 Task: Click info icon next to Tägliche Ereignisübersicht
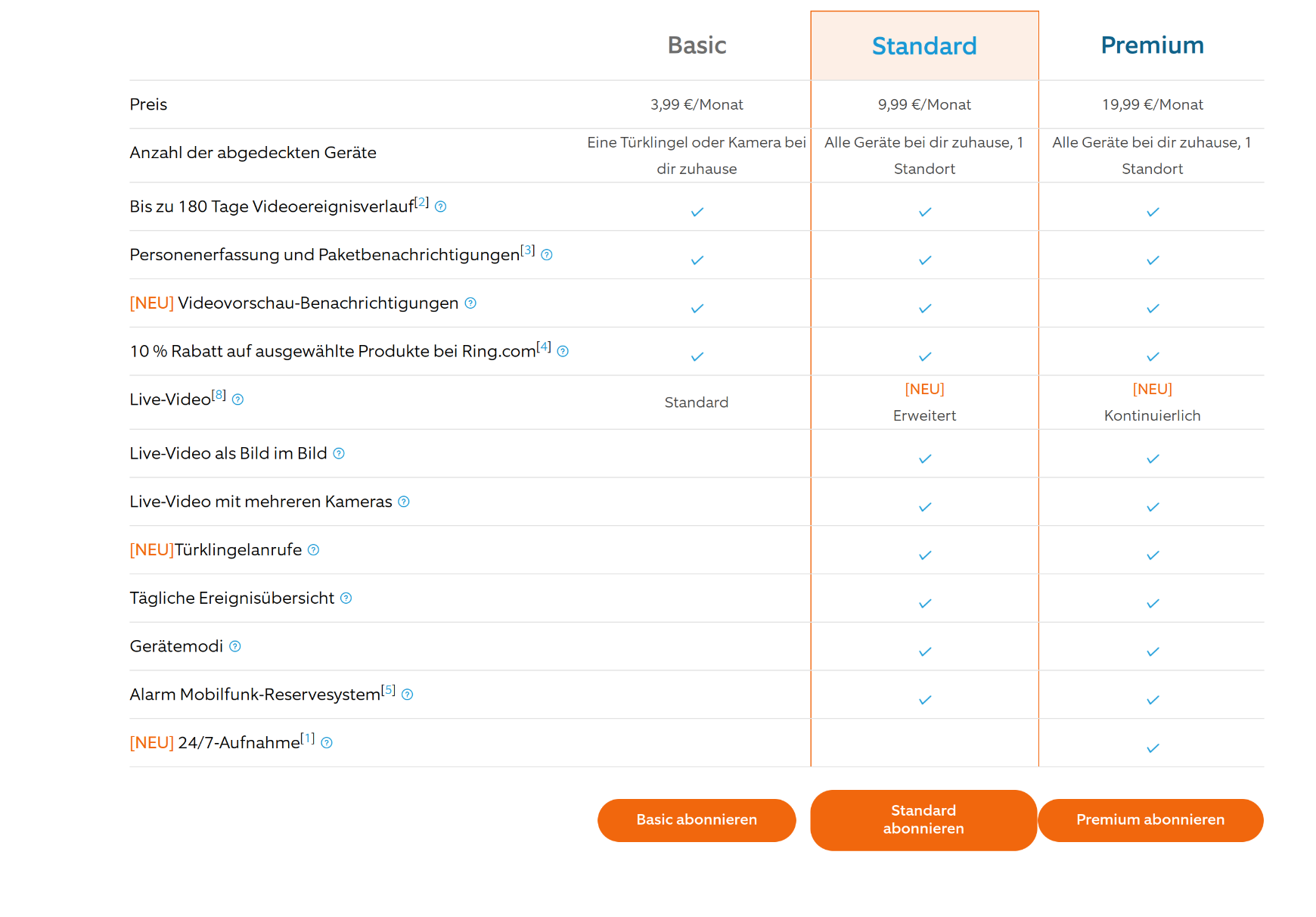coord(346,598)
